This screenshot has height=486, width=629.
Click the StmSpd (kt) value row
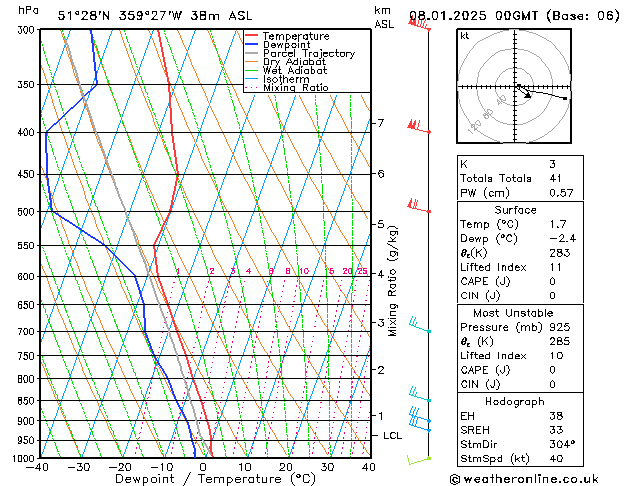[x=516, y=459]
